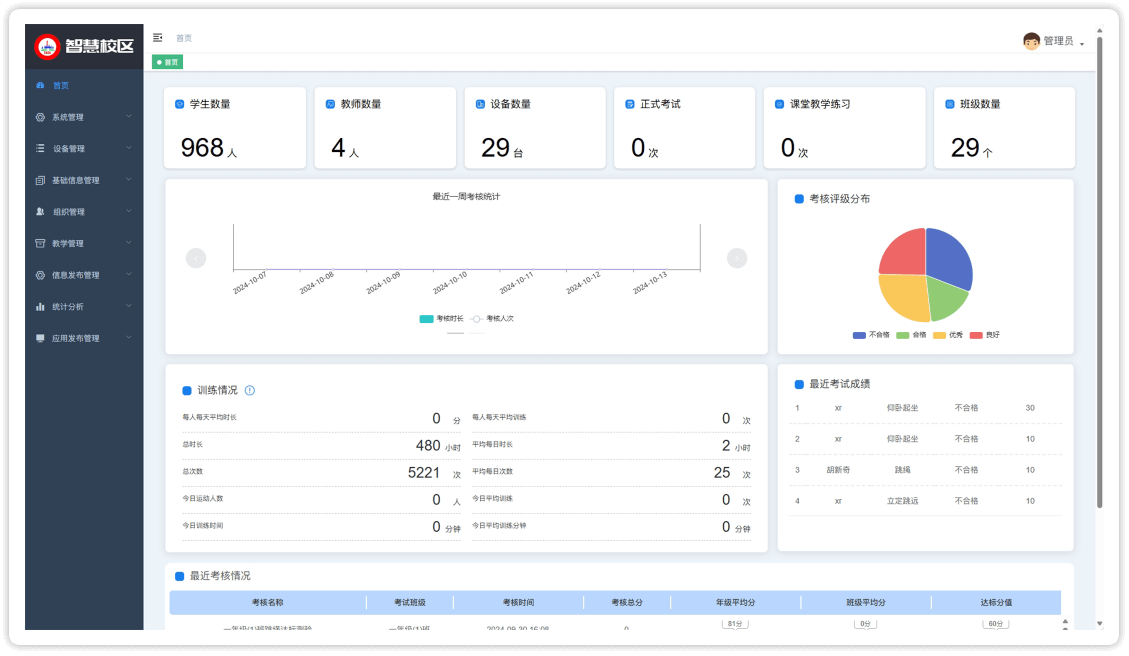Image resolution: width=1129 pixels, height=656 pixels.
Task: Click the administrator avatar icon
Action: tap(1031, 41)
